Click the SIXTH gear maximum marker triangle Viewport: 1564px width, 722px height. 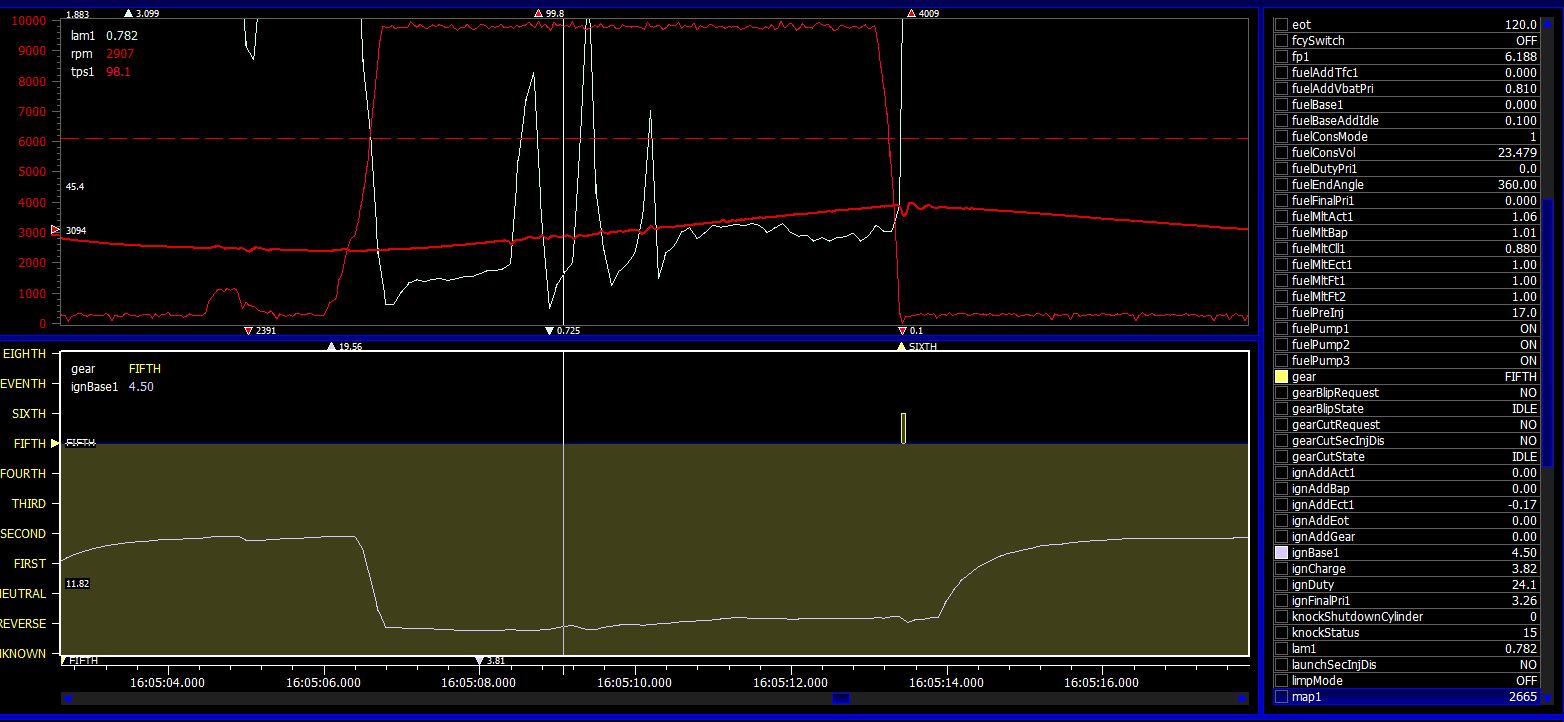(901, 347)
